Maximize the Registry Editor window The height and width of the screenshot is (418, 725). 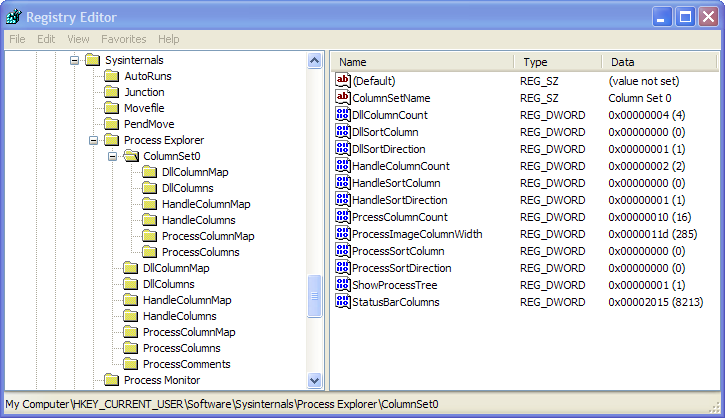(x=685, y=17)
